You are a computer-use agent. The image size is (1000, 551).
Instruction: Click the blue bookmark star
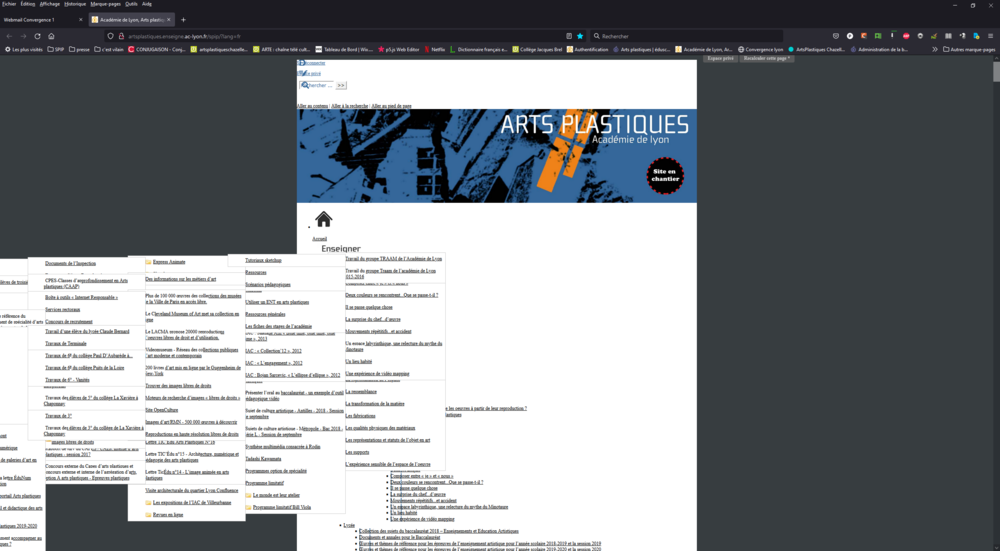(x=580, y=36)
